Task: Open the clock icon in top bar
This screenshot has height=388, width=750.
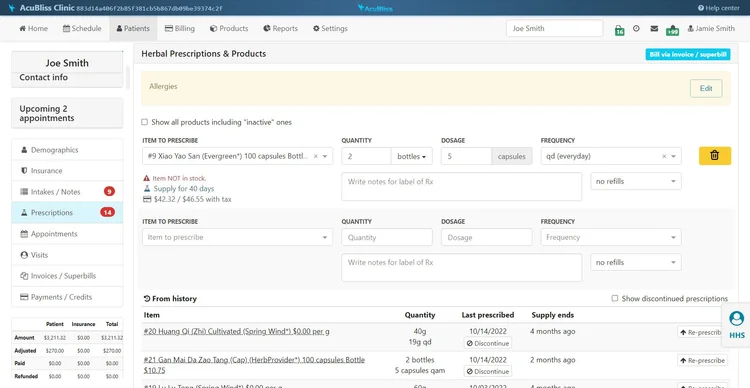Action: click(636, 28)
